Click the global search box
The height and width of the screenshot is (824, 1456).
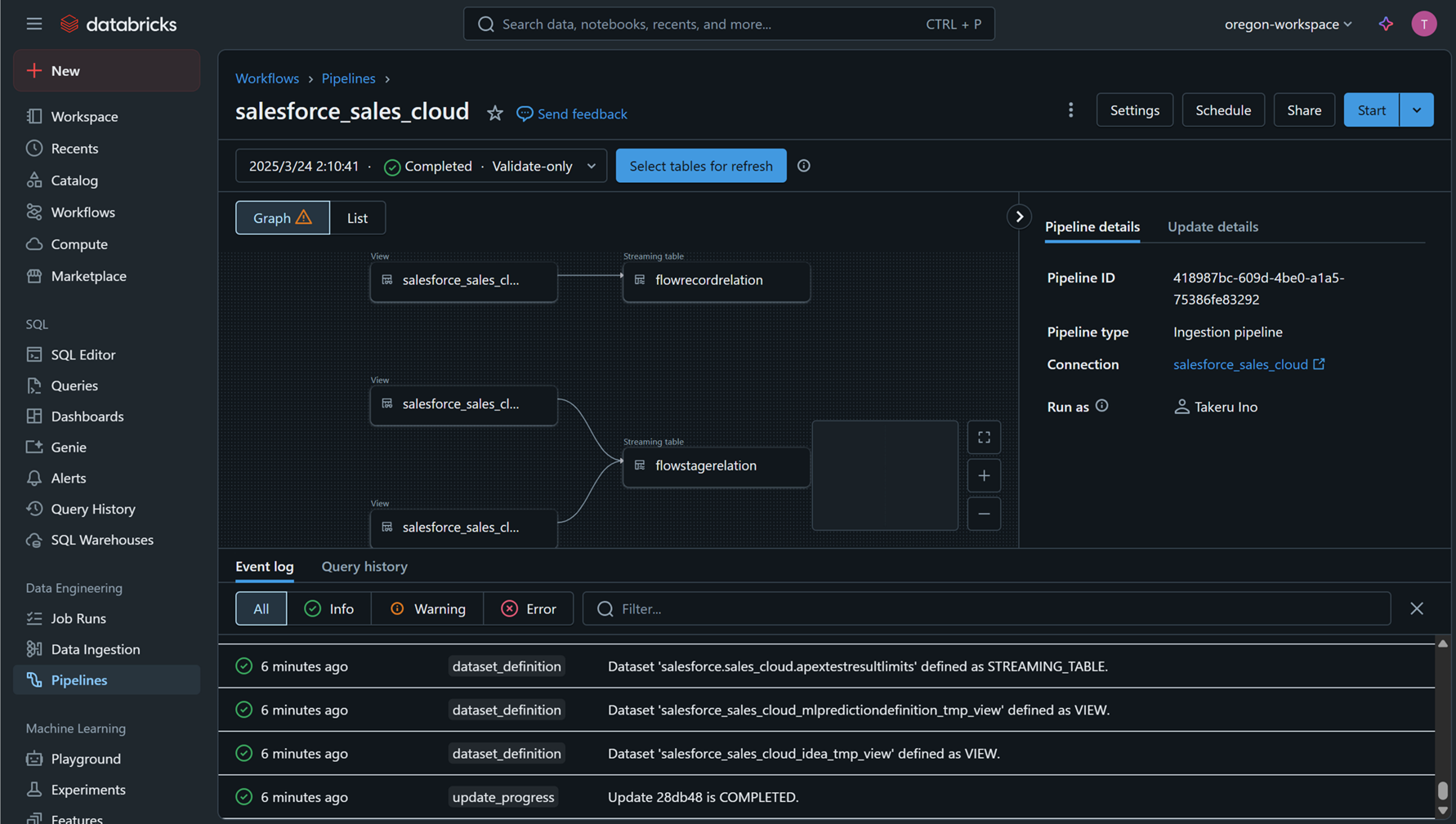click(729, 24)
